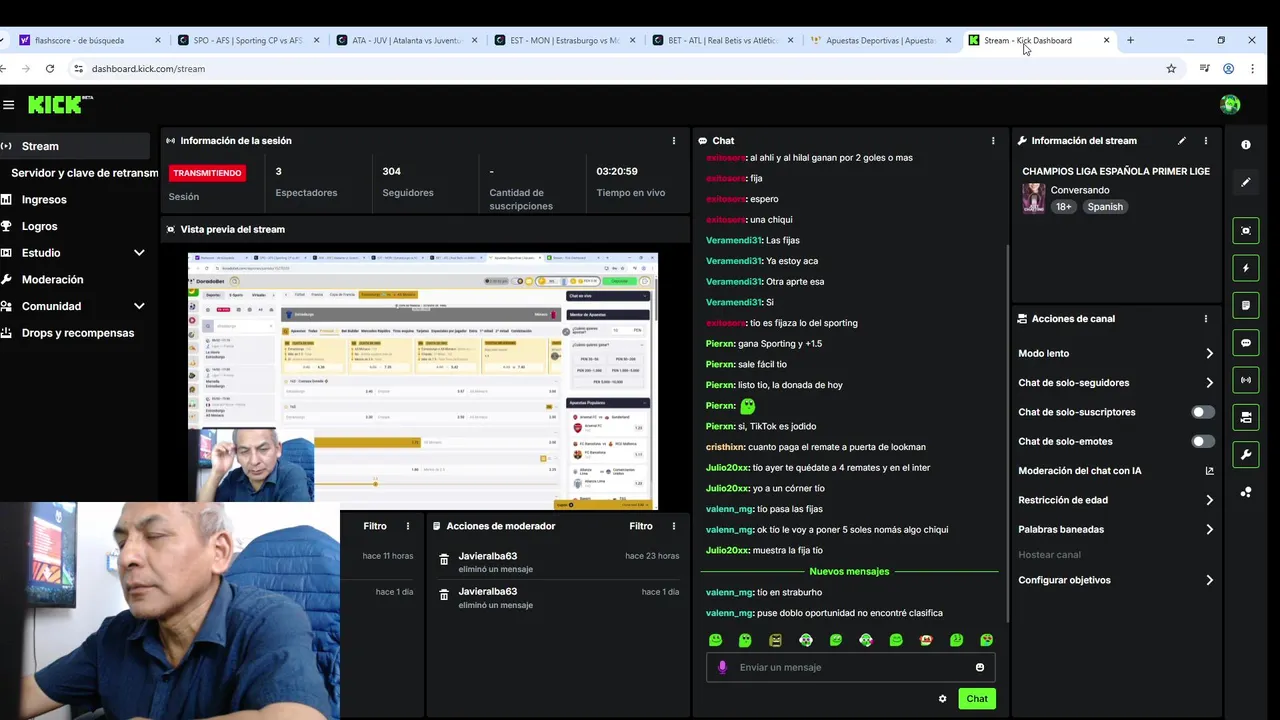Bookmark this page with the star icon
1280x720 pixels.
point(1171,69)
